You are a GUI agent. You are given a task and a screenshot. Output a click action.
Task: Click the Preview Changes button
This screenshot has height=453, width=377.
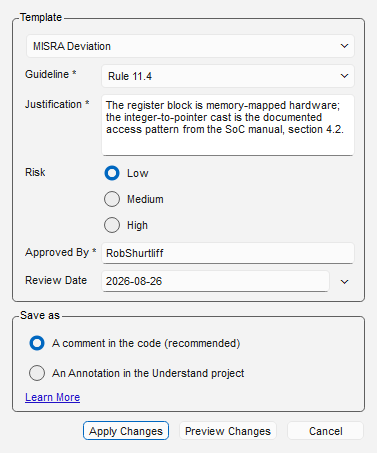point(228,431)
